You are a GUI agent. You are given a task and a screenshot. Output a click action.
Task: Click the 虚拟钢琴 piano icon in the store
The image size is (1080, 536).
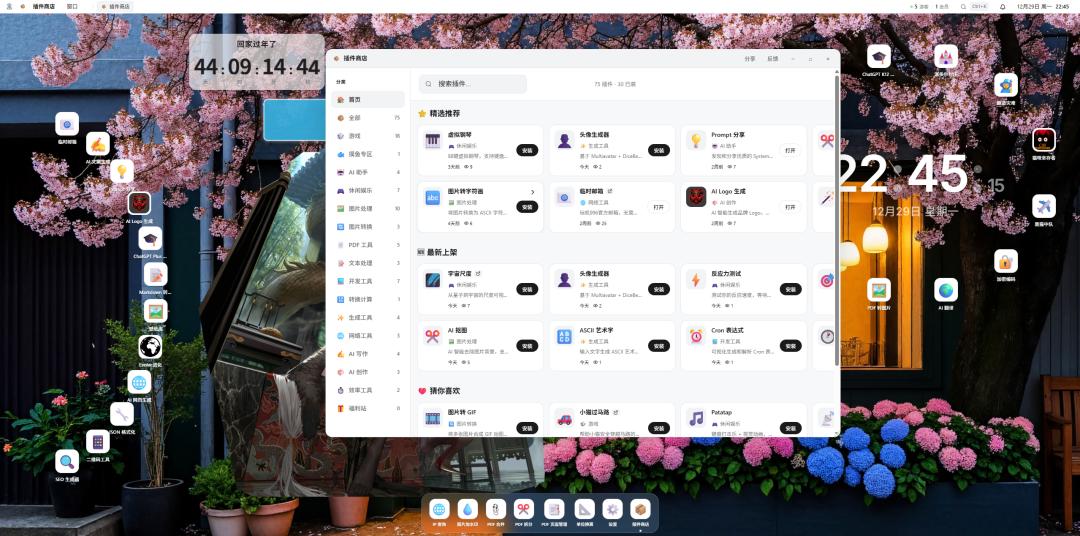click(433, 141)
